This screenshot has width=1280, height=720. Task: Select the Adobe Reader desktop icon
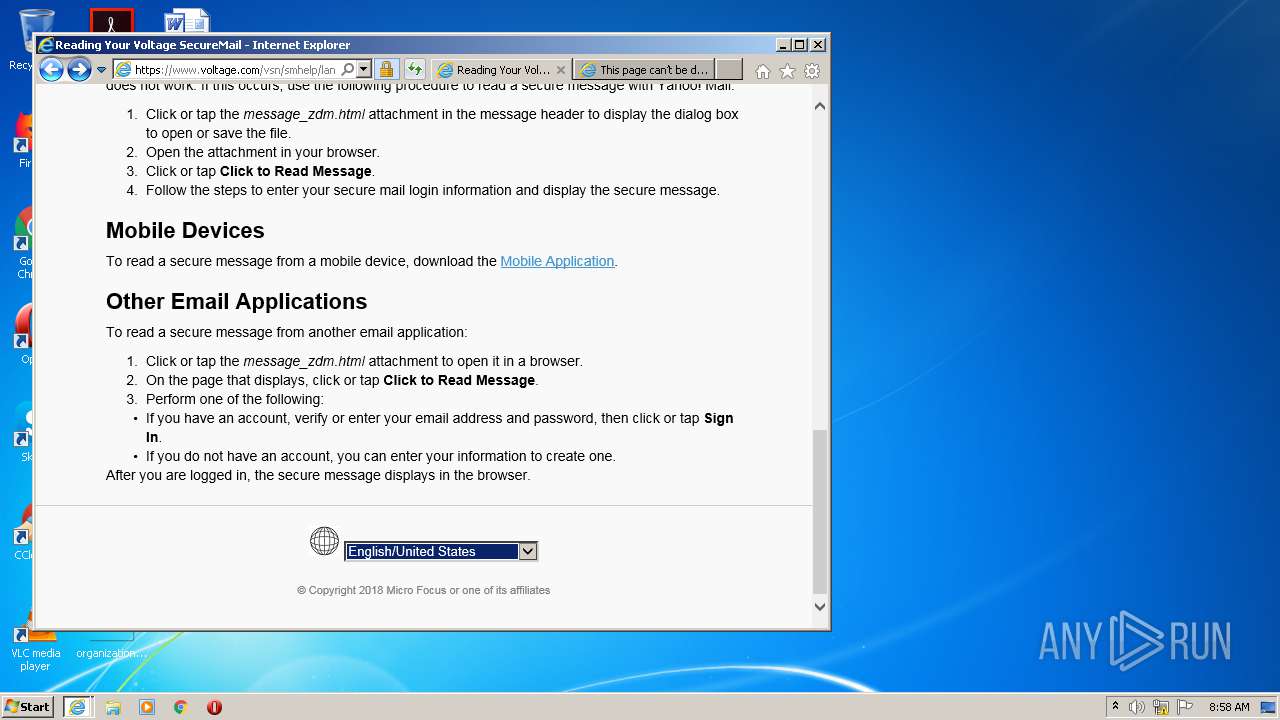pos(111,21)
